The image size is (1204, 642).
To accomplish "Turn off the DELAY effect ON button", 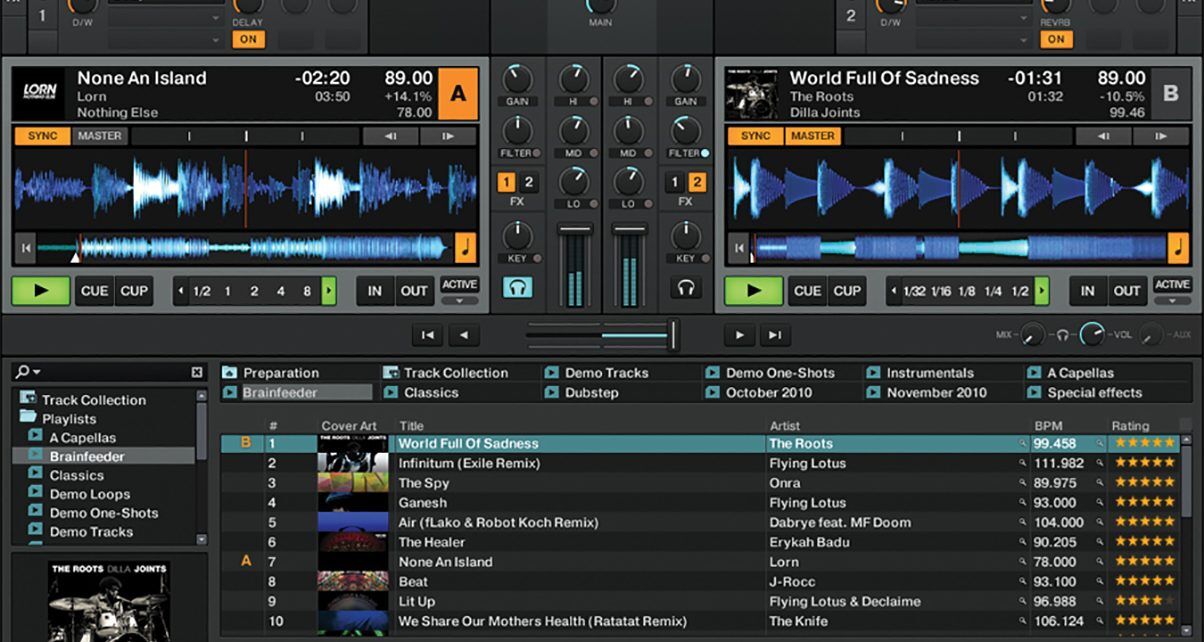I will pyautogui.click(x=248, y=40).
